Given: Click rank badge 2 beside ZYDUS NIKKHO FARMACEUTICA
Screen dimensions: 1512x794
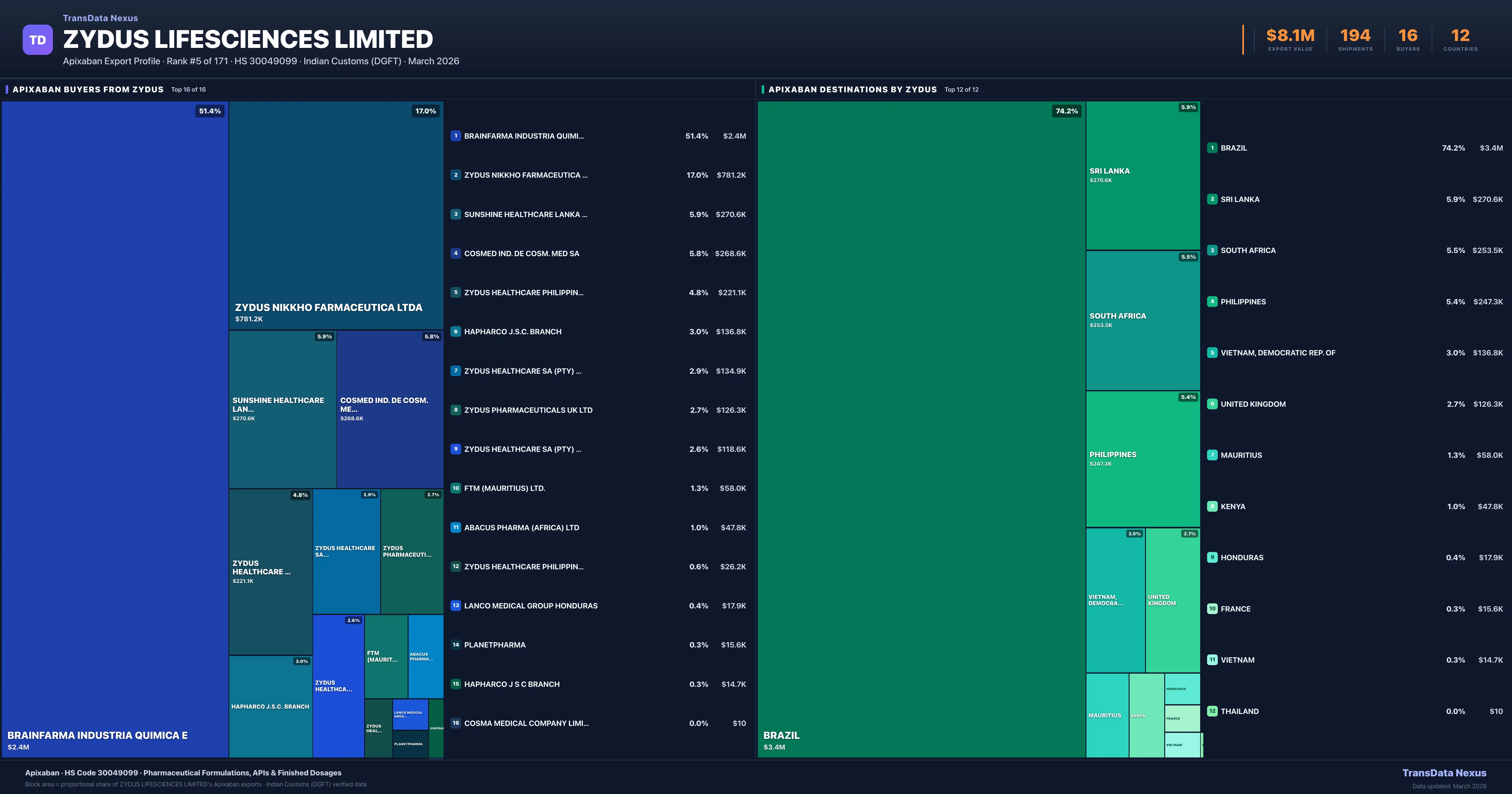Looking at the screenshot, I should pyautogui.click(x=456, y=175).
